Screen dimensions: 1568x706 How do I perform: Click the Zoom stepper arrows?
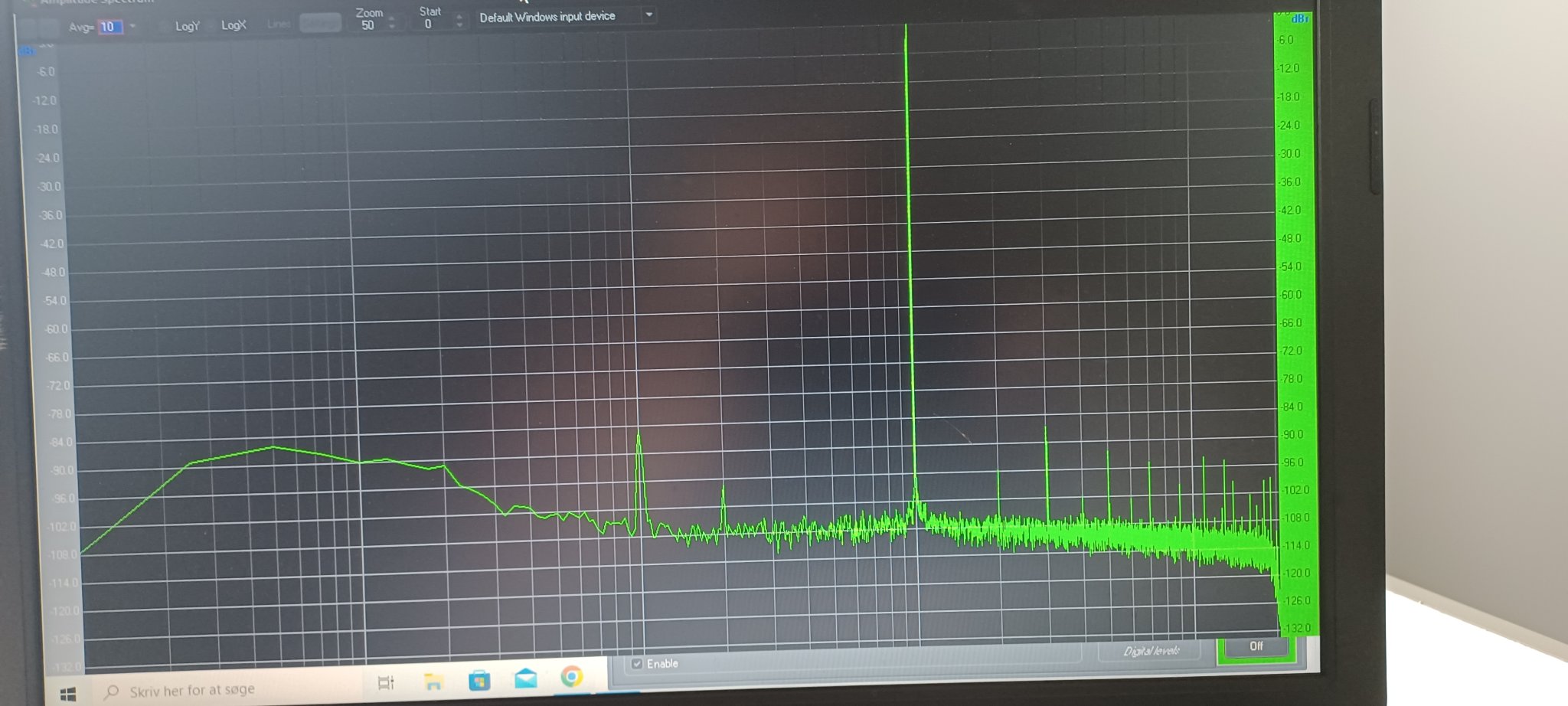tap(392, 23)
